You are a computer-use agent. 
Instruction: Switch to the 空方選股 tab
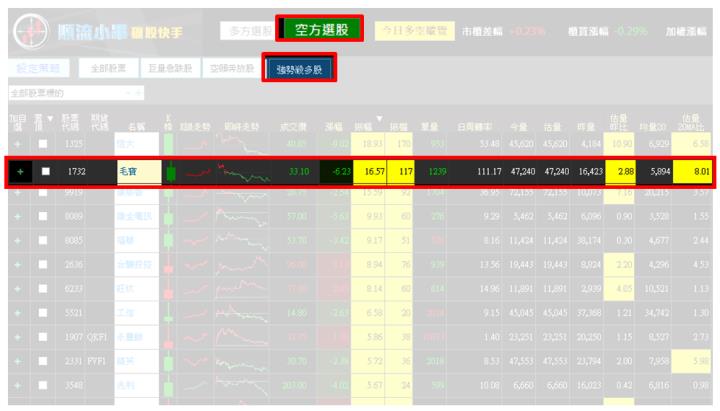[x=319, y=31]
